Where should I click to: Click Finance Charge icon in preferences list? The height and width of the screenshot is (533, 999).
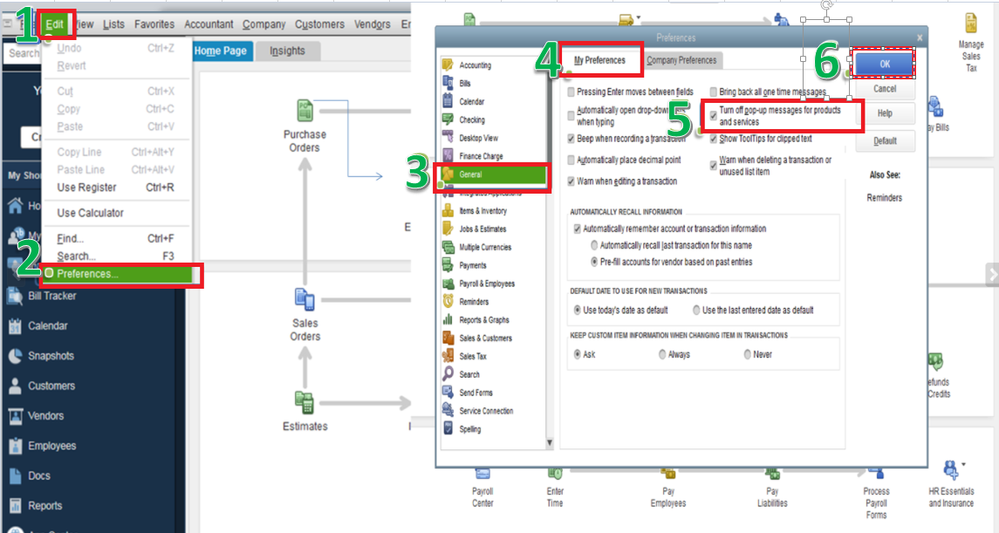coord(448,155)
